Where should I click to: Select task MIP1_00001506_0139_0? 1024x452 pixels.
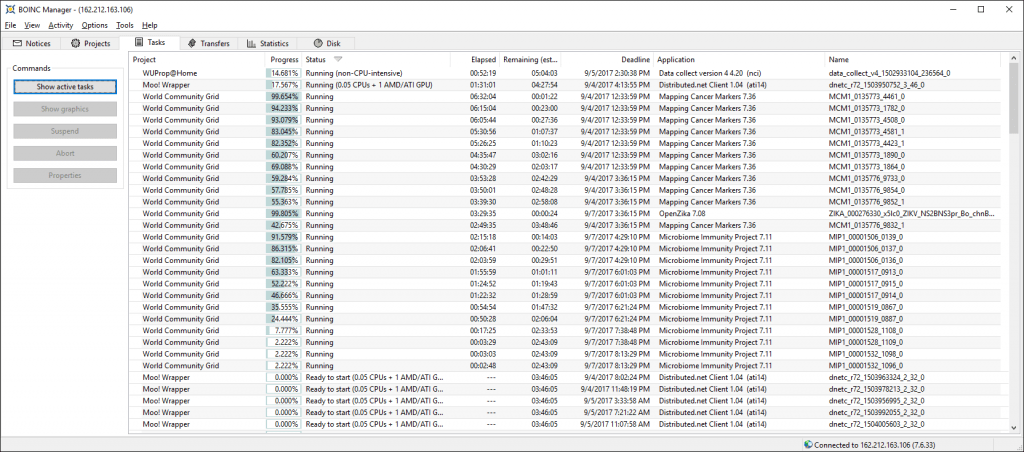[564, 237]
